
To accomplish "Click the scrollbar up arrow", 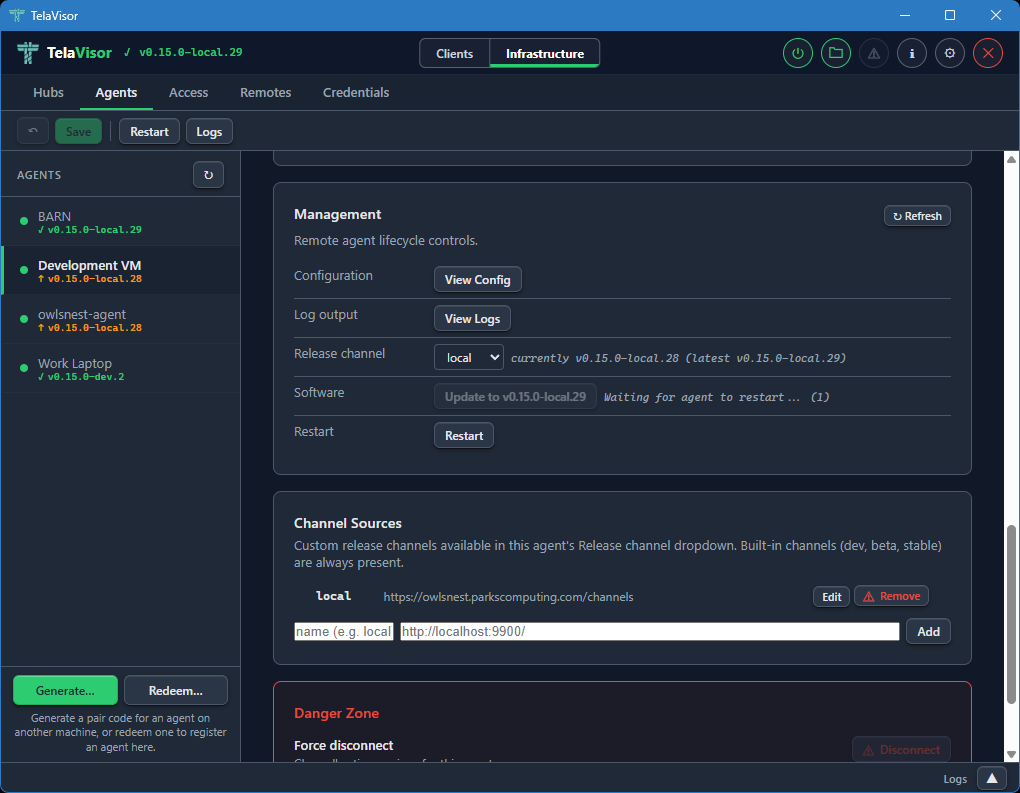I will click(1011, 159).
